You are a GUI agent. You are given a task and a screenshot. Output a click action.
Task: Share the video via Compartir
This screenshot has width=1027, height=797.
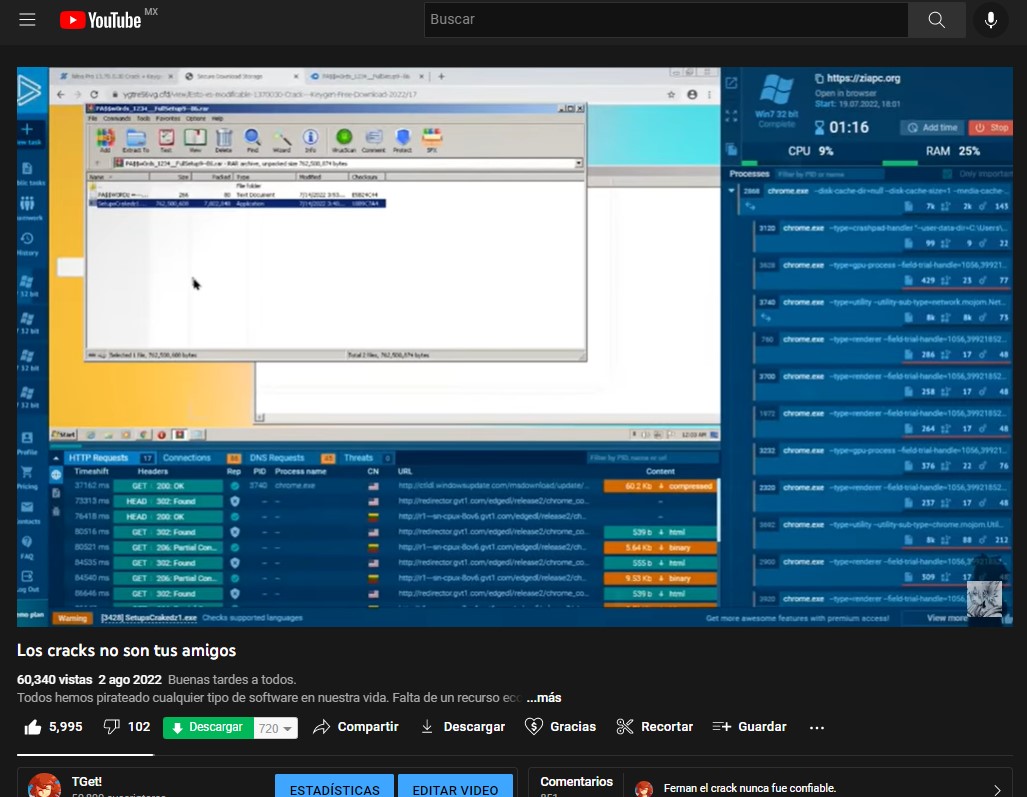click(x=356, y=727)
